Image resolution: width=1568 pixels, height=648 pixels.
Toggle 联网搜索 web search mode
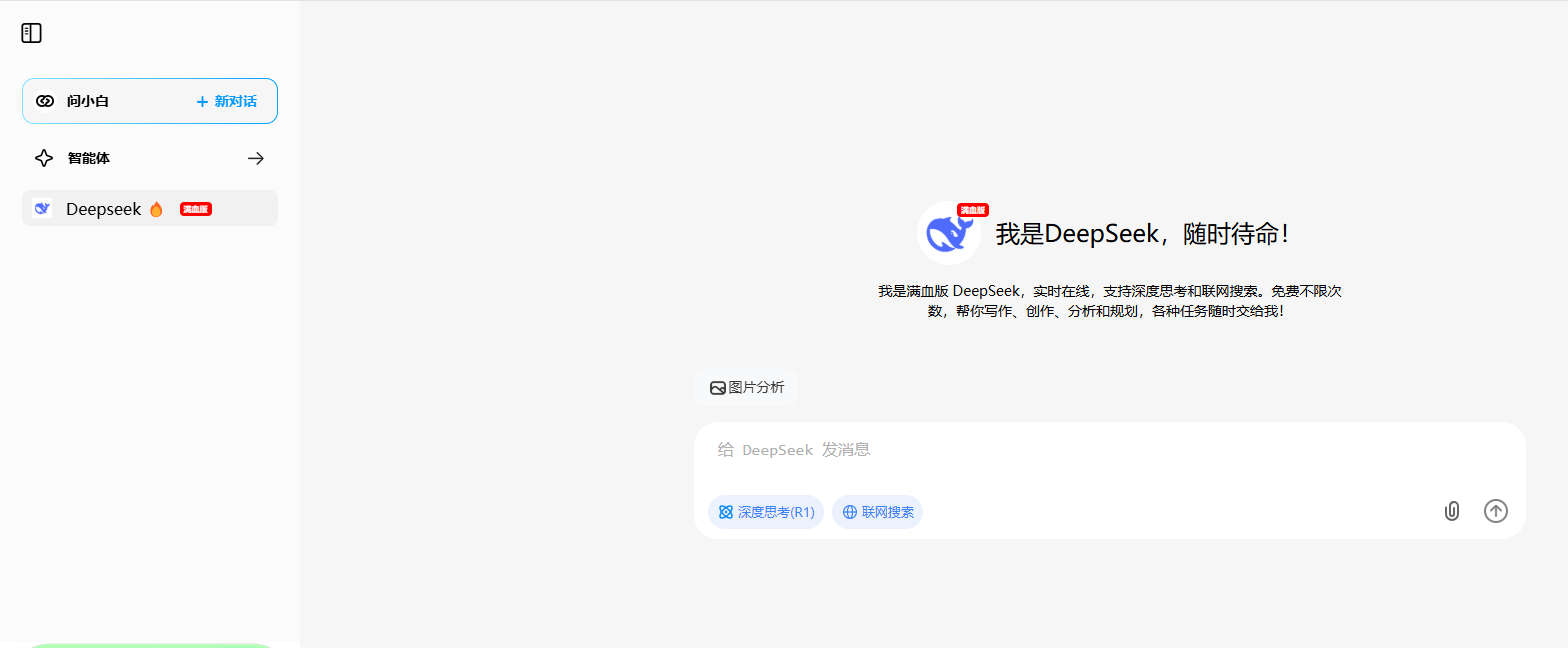pos(877,512)
